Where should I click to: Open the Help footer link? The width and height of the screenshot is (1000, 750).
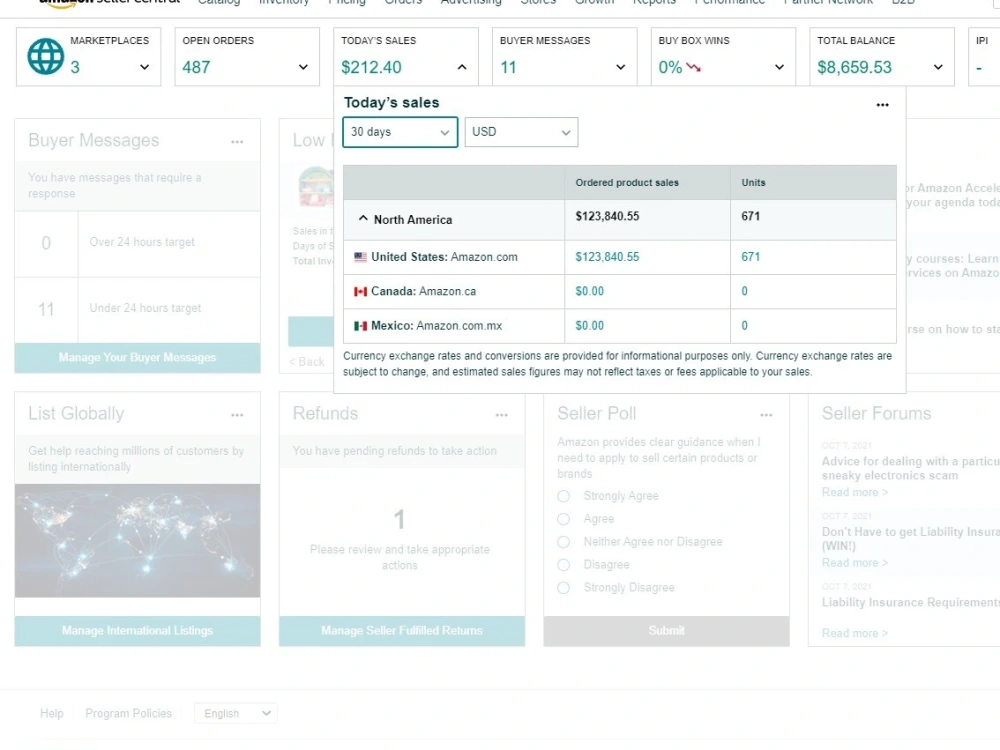[52, 713]
